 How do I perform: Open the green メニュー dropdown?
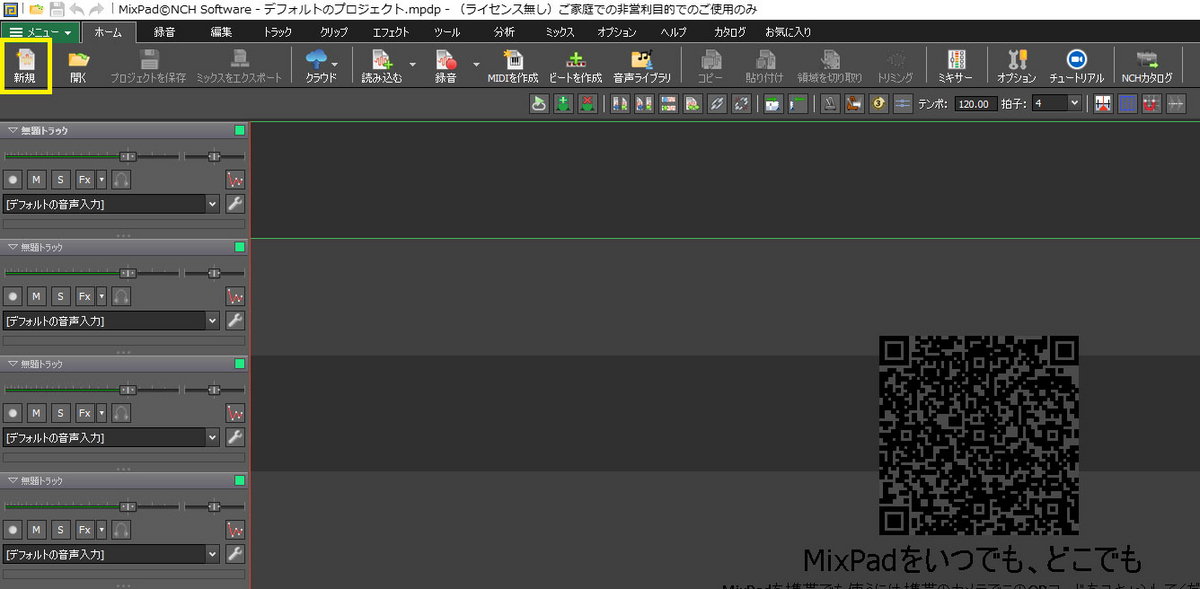(x=40, y=32)
